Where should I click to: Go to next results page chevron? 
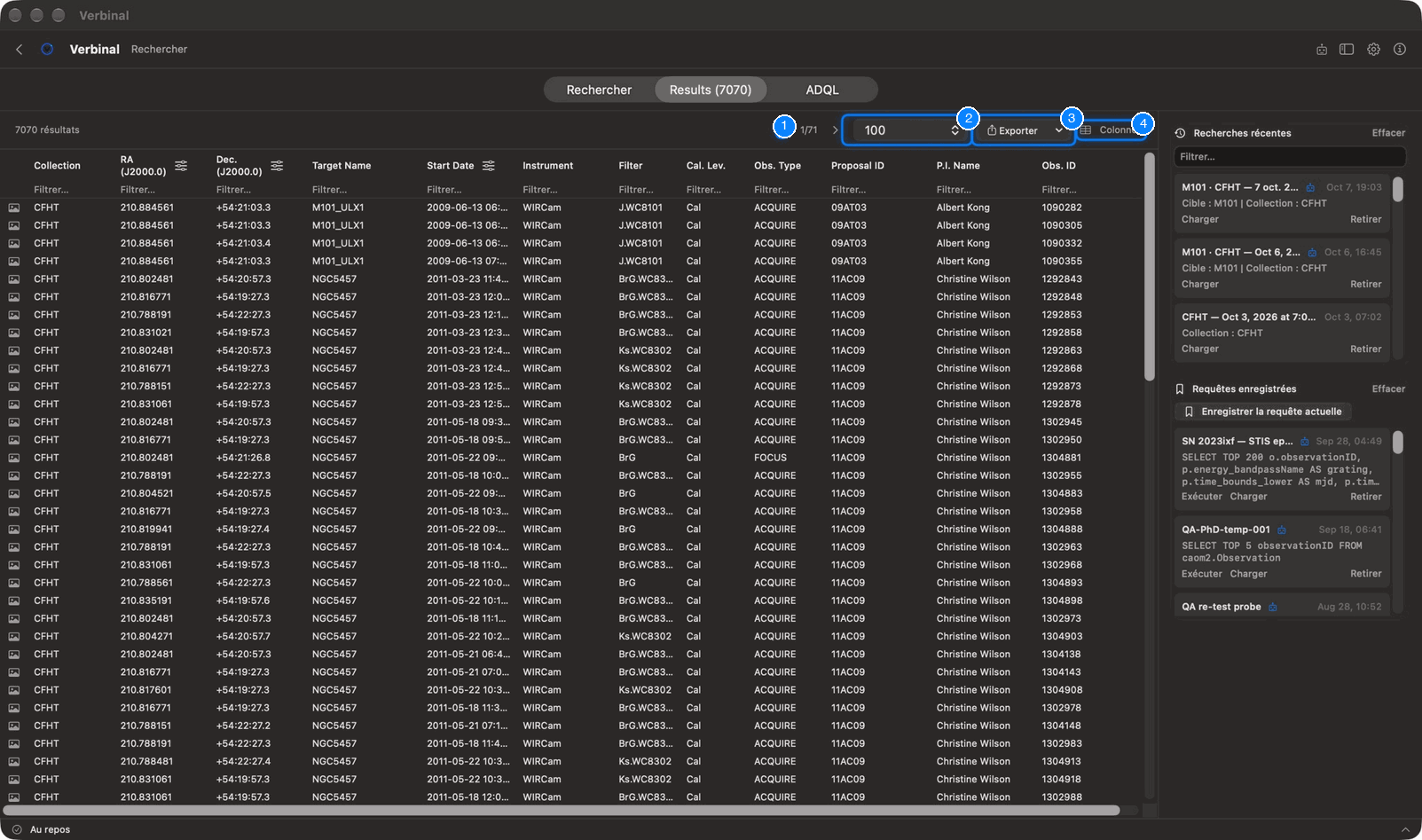tap(835, 130)
